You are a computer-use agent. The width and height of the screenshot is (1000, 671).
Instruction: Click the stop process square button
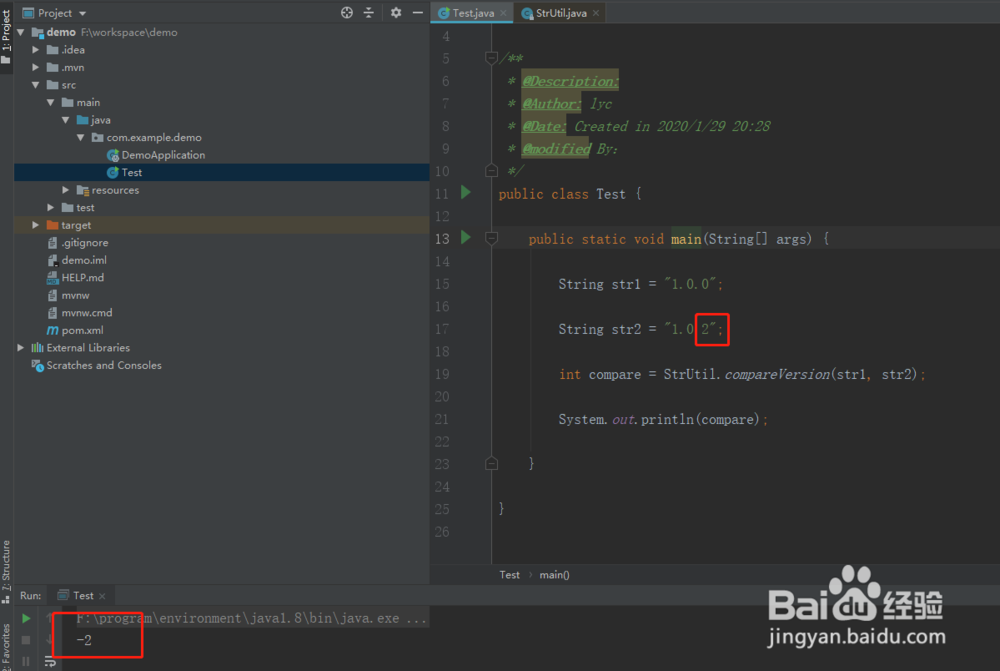[26, 640]
